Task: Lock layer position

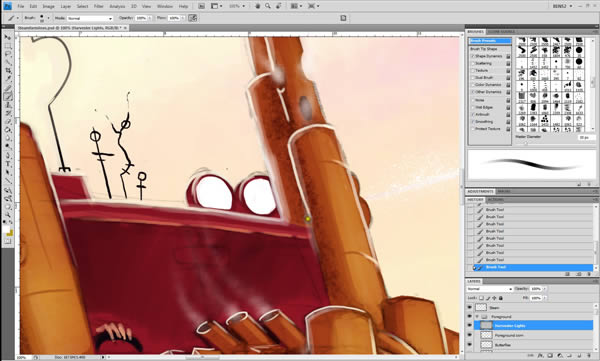Action: click(x=494, y=298)
